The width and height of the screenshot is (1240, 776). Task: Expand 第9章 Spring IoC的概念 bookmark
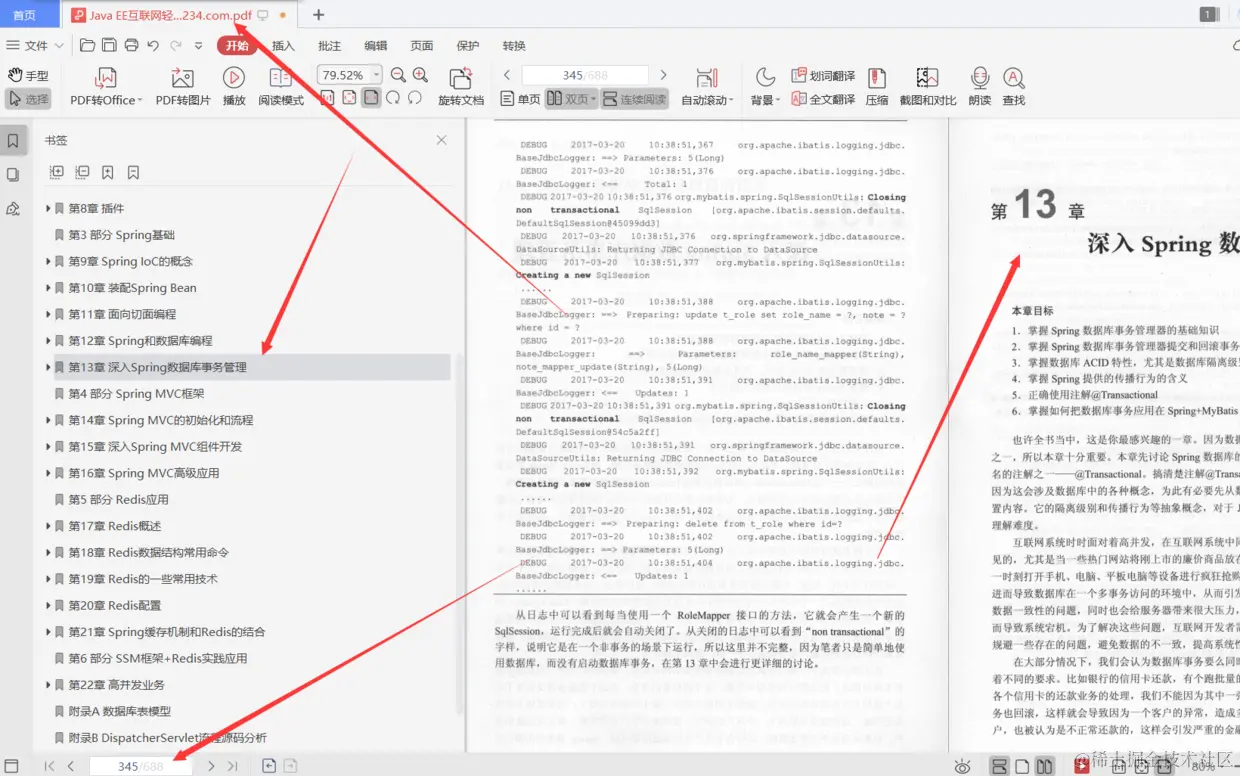[x=47, y=261]
